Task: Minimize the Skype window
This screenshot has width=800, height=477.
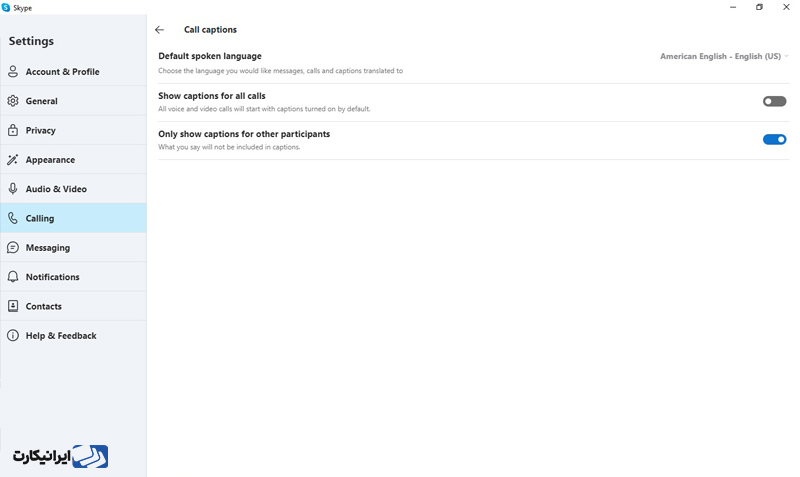Action: pyautogui.click(x=733, y=7)
